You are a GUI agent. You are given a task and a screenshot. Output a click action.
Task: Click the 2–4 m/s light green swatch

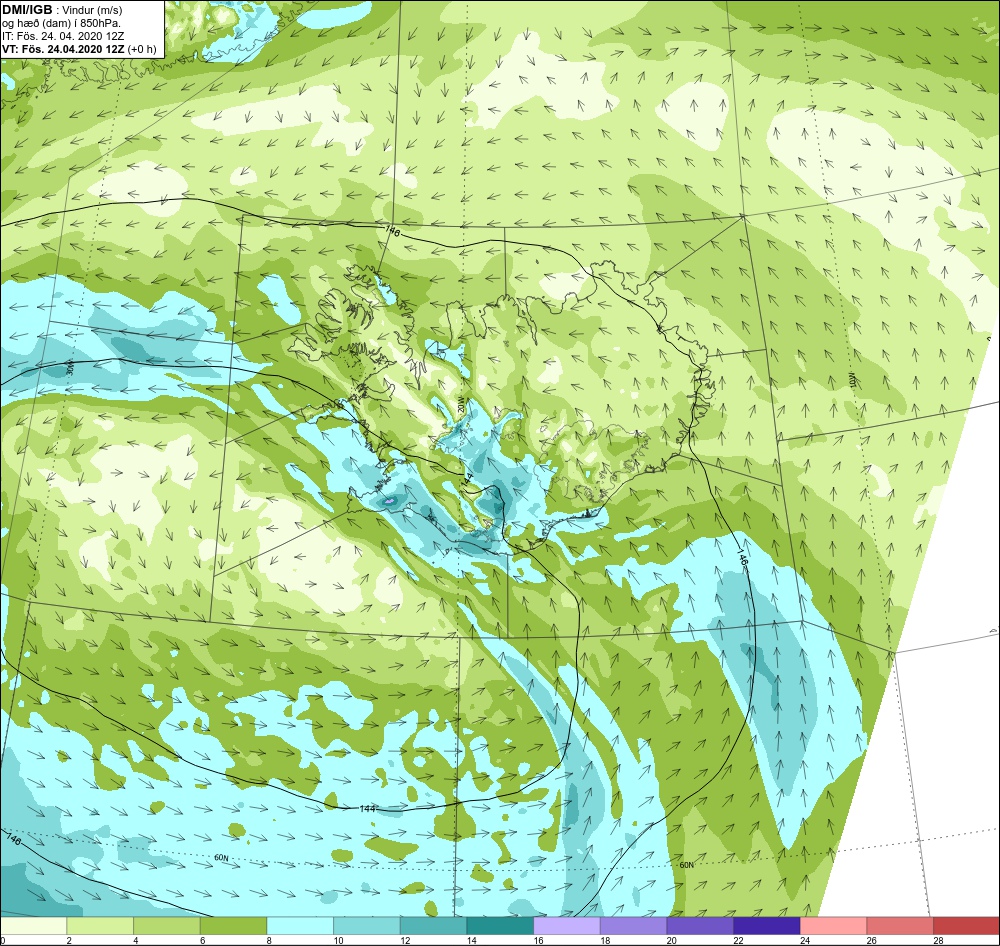coord(100,926)
